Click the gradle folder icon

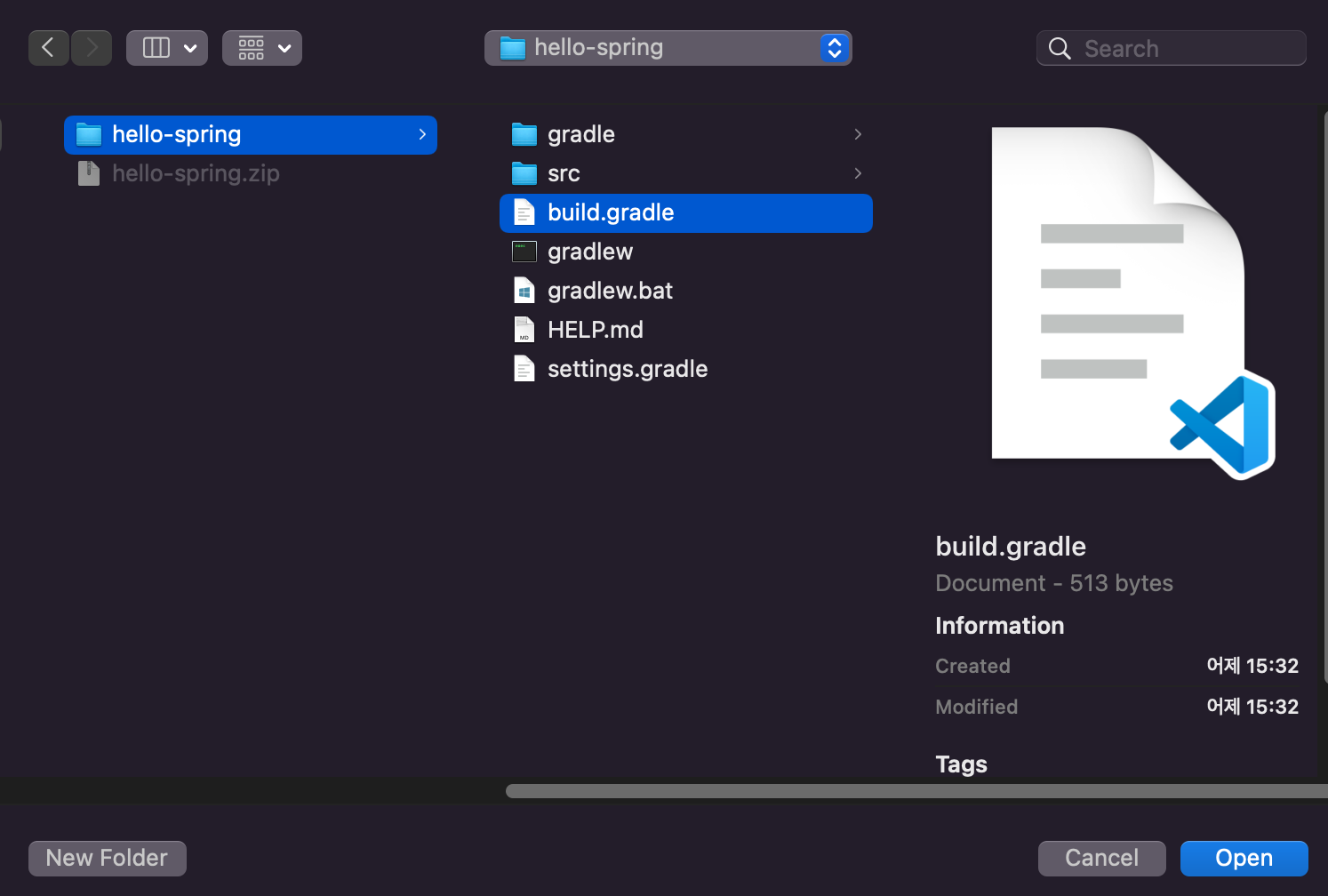pyautogui.click(x=524, y=135)
